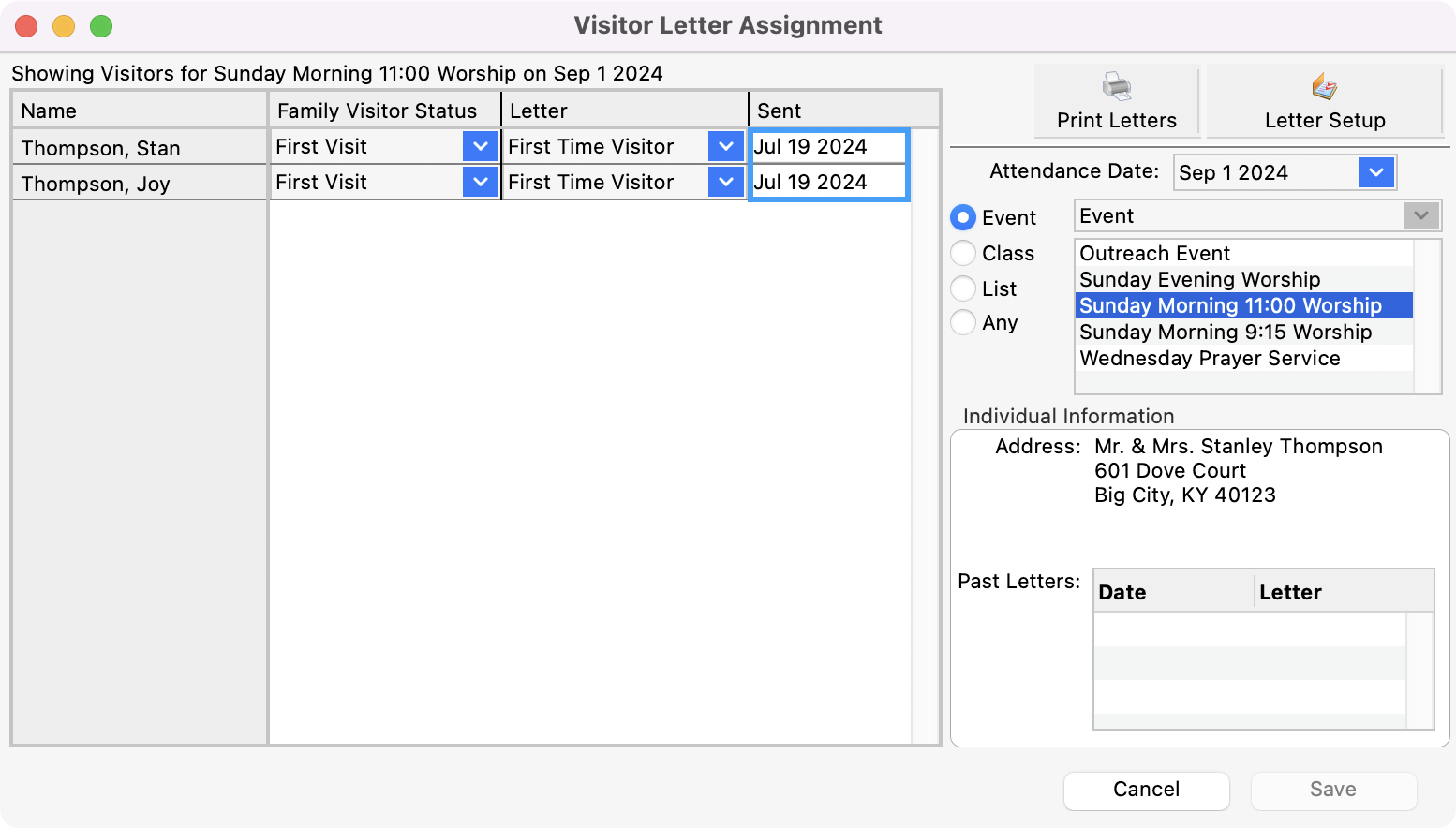Click the Save button

coord(1332,790)
